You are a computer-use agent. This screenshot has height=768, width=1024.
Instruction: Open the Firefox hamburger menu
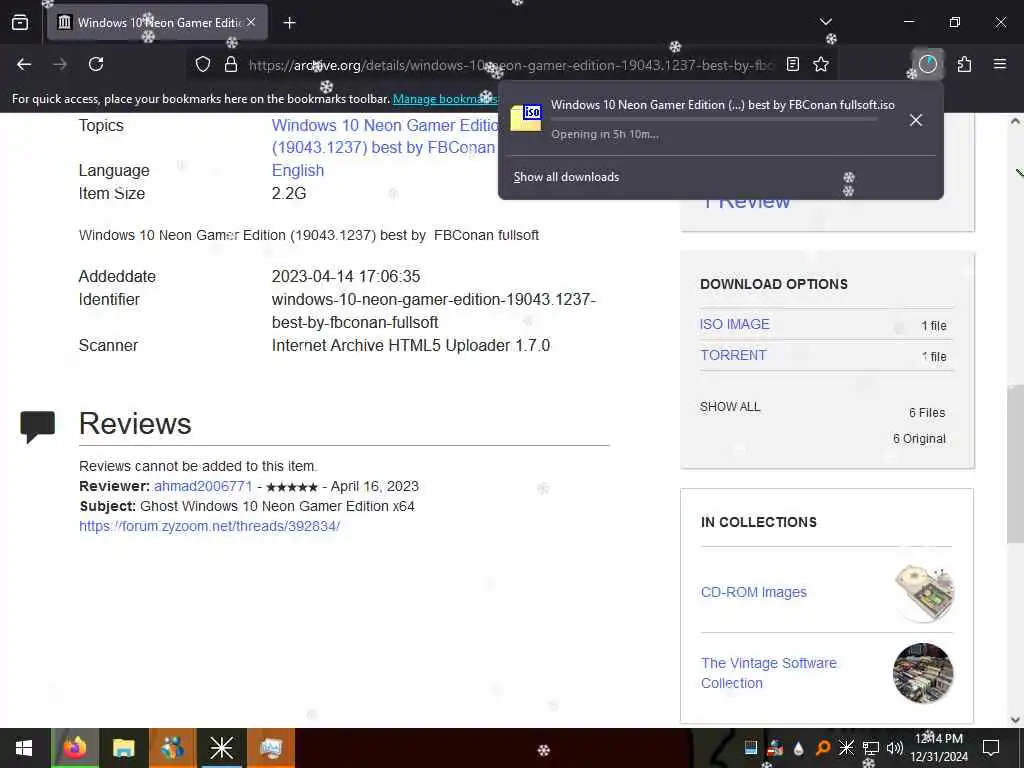(1000, 64)
